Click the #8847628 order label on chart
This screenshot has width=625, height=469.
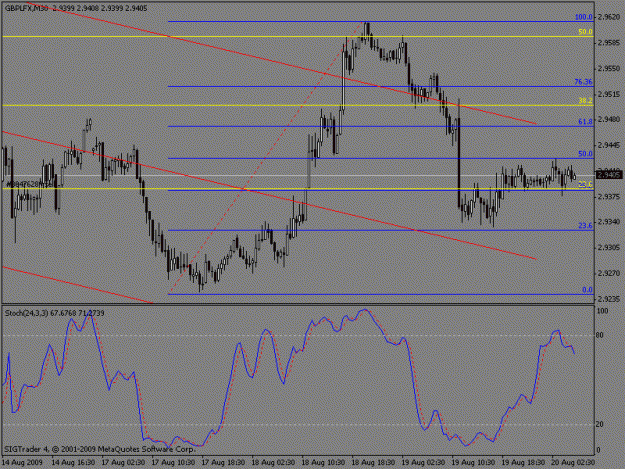(30, 184)
